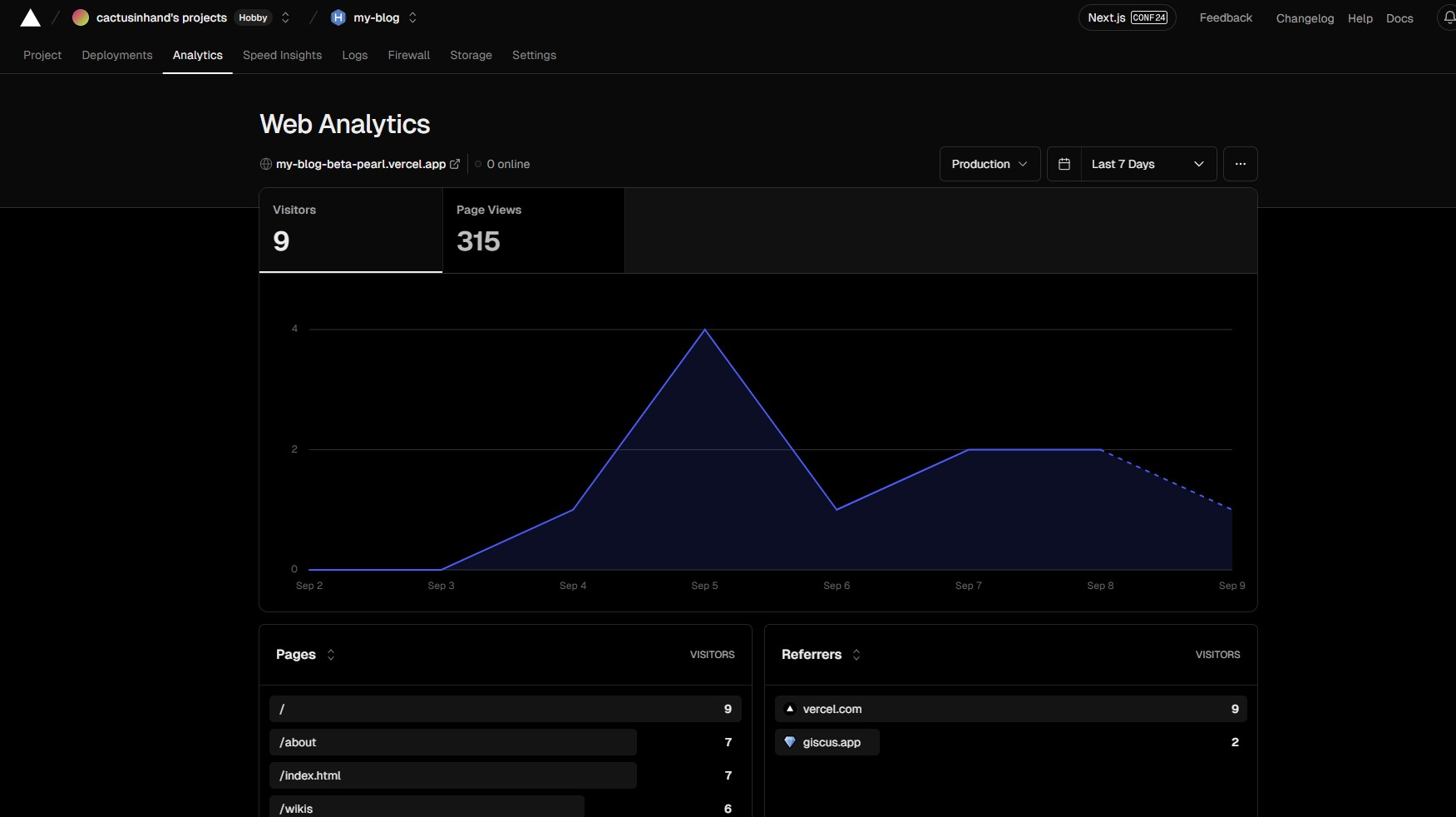Click the external link icon beside domain
Viewport: 1456px width, 817px height.
point(455,164)
